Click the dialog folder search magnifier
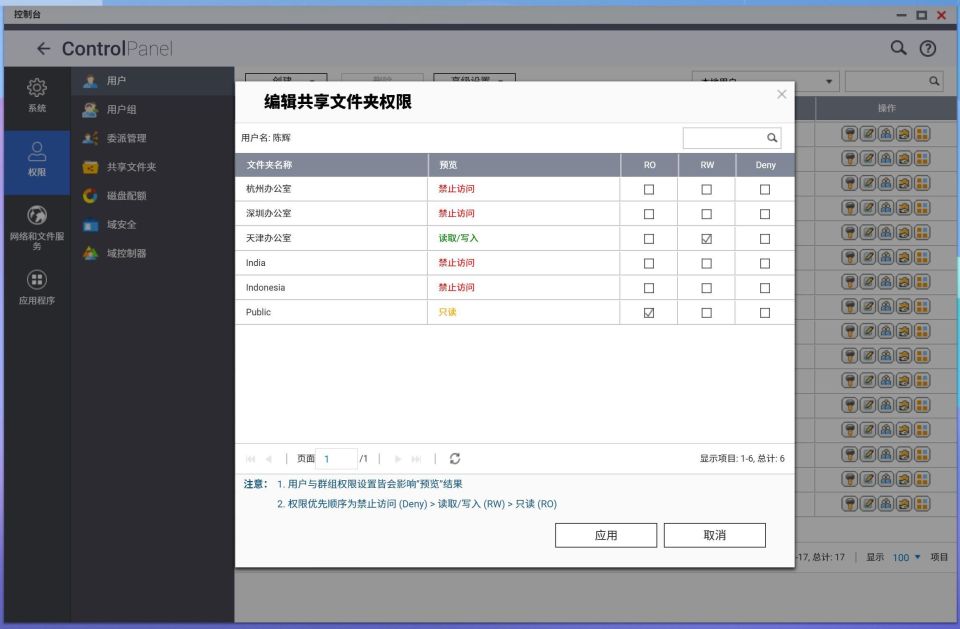Screen dimensions: 960x629 click(772, 138)
